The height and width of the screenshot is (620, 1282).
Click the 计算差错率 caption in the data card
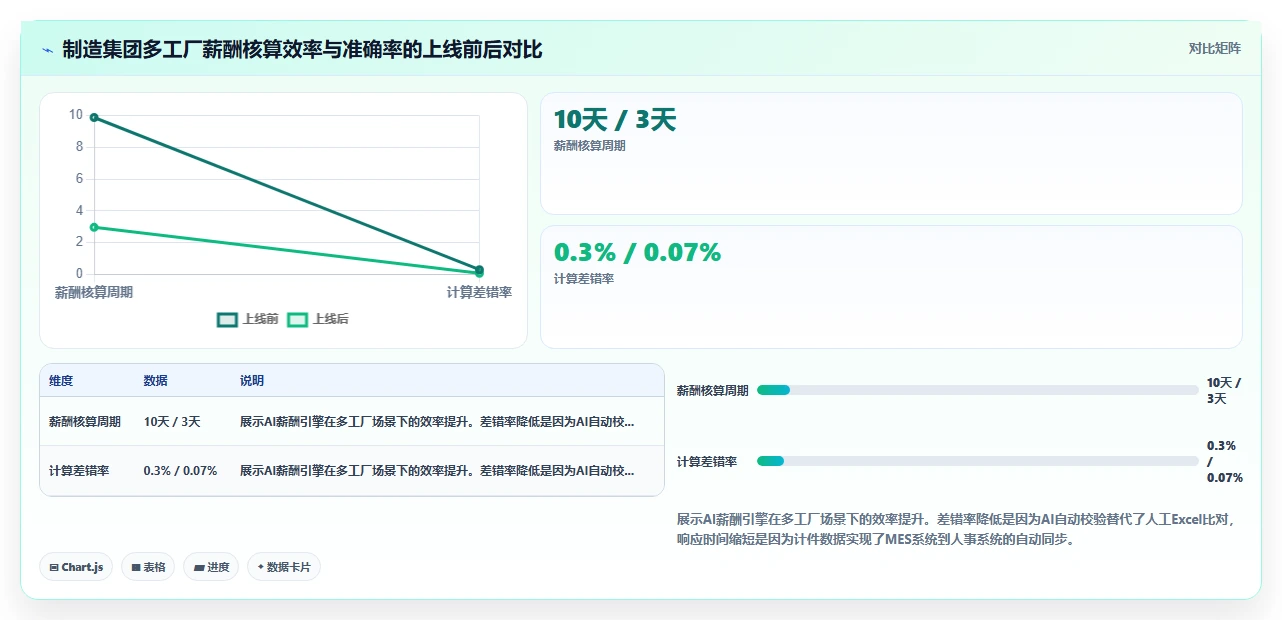584,279
